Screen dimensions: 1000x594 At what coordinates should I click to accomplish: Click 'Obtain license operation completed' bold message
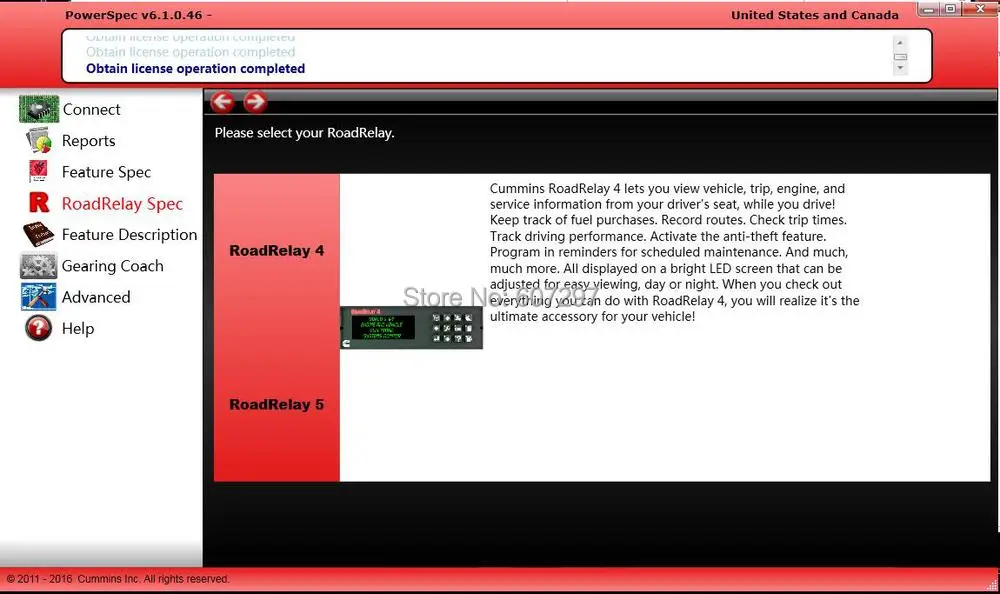tap(195, 68)
